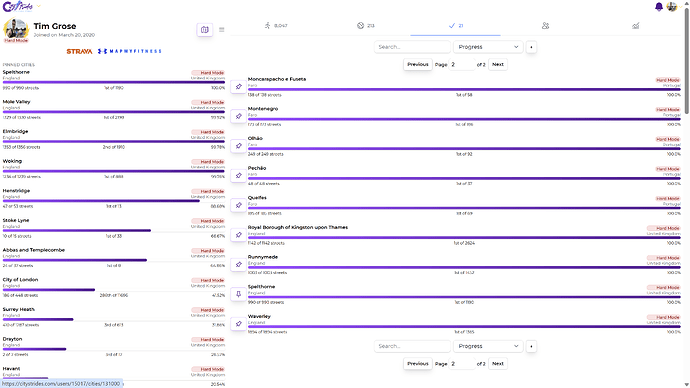Viewport: 690px width, 388px height.
Task: Open pinned city Woking
Action: [x=12, y=161]
